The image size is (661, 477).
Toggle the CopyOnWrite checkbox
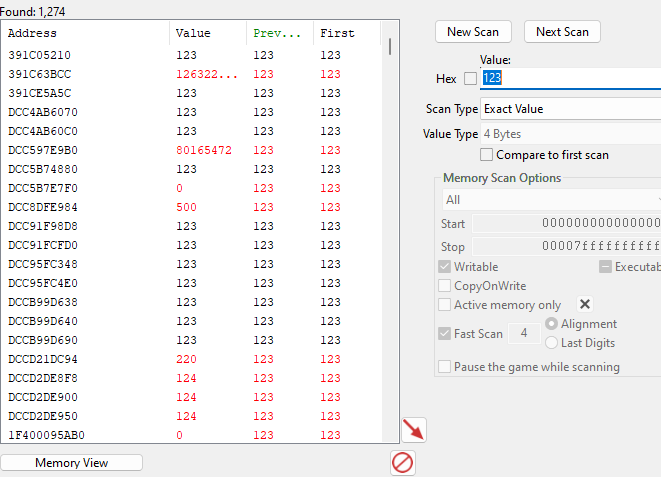(x=445, y=286)
